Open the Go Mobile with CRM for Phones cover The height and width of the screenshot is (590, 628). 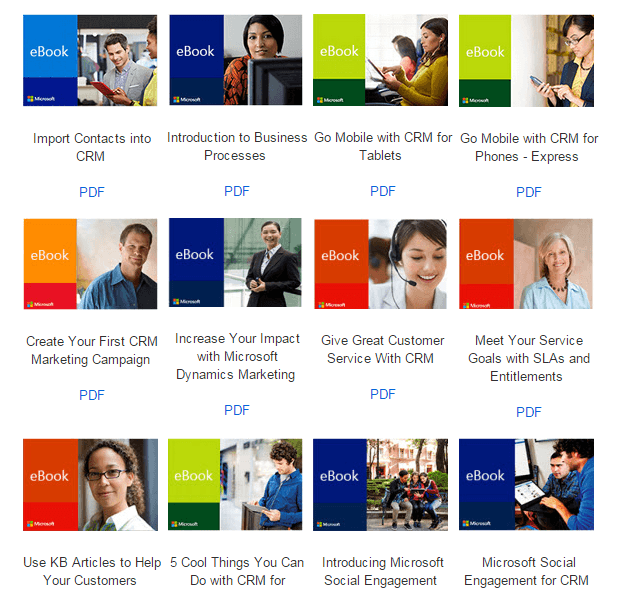pos(526,61)
